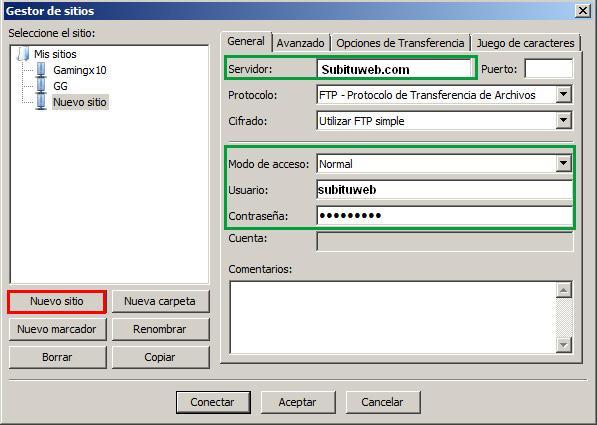Select the Mis sitios folder icon
The width and height of the screenshot is (597, 425).
click(23, 54)
